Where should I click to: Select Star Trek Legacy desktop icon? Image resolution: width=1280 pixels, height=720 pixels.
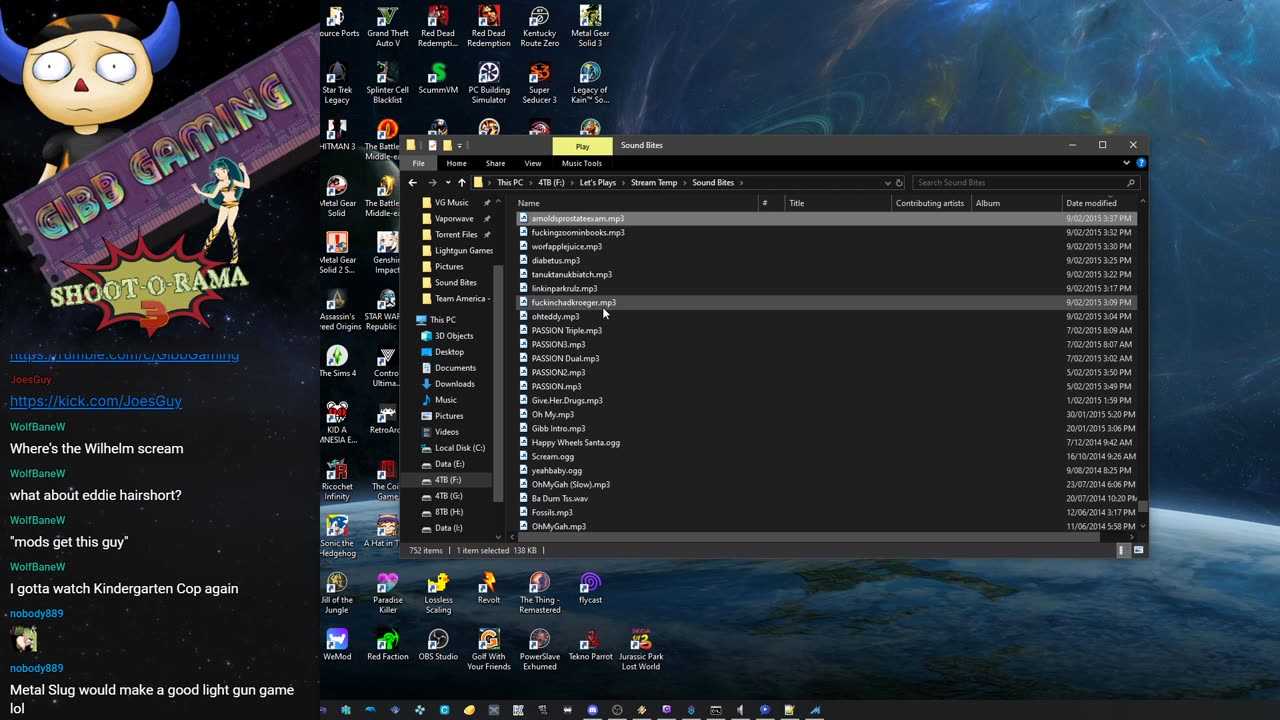pyautogui.click(x=337, y=84)
